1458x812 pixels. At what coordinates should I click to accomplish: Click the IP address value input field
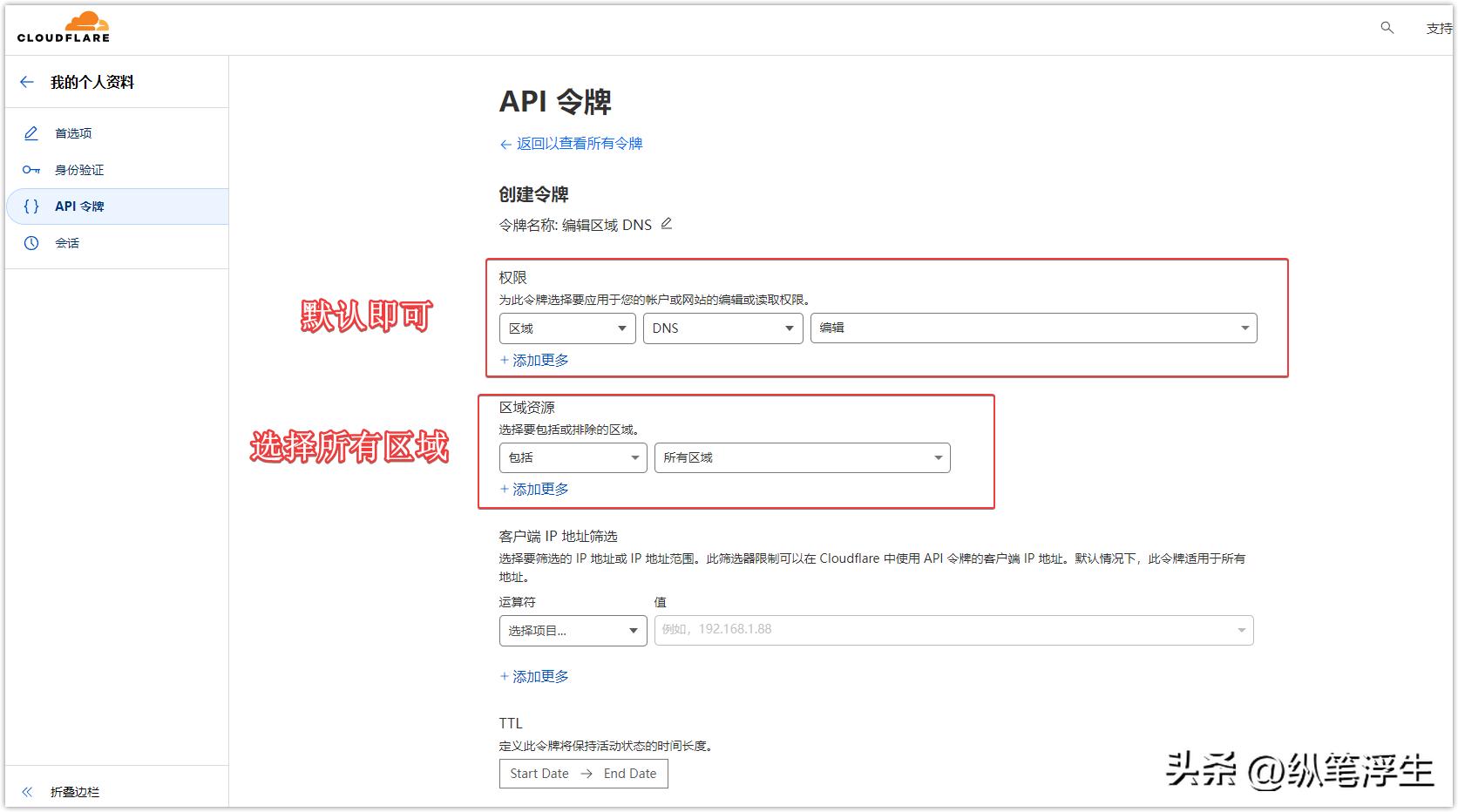(x=950, y=629)
